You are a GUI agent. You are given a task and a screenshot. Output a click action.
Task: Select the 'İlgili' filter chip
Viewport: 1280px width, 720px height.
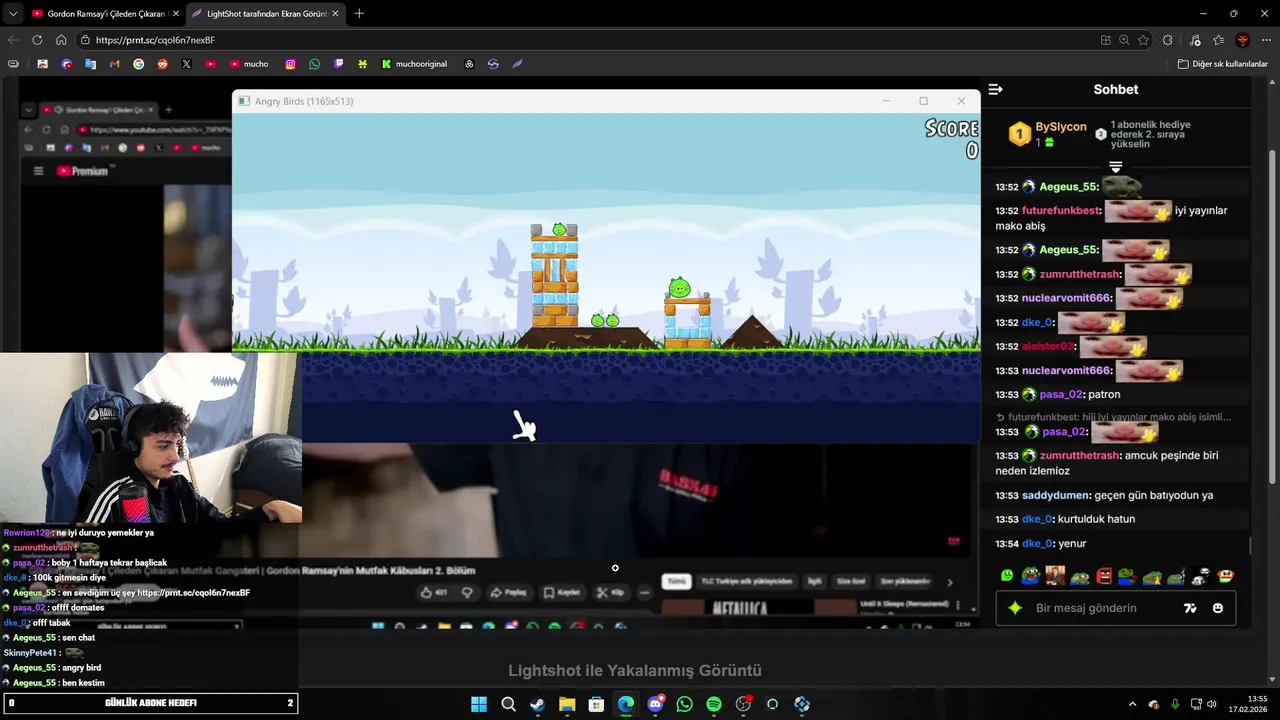coord(815,581)
